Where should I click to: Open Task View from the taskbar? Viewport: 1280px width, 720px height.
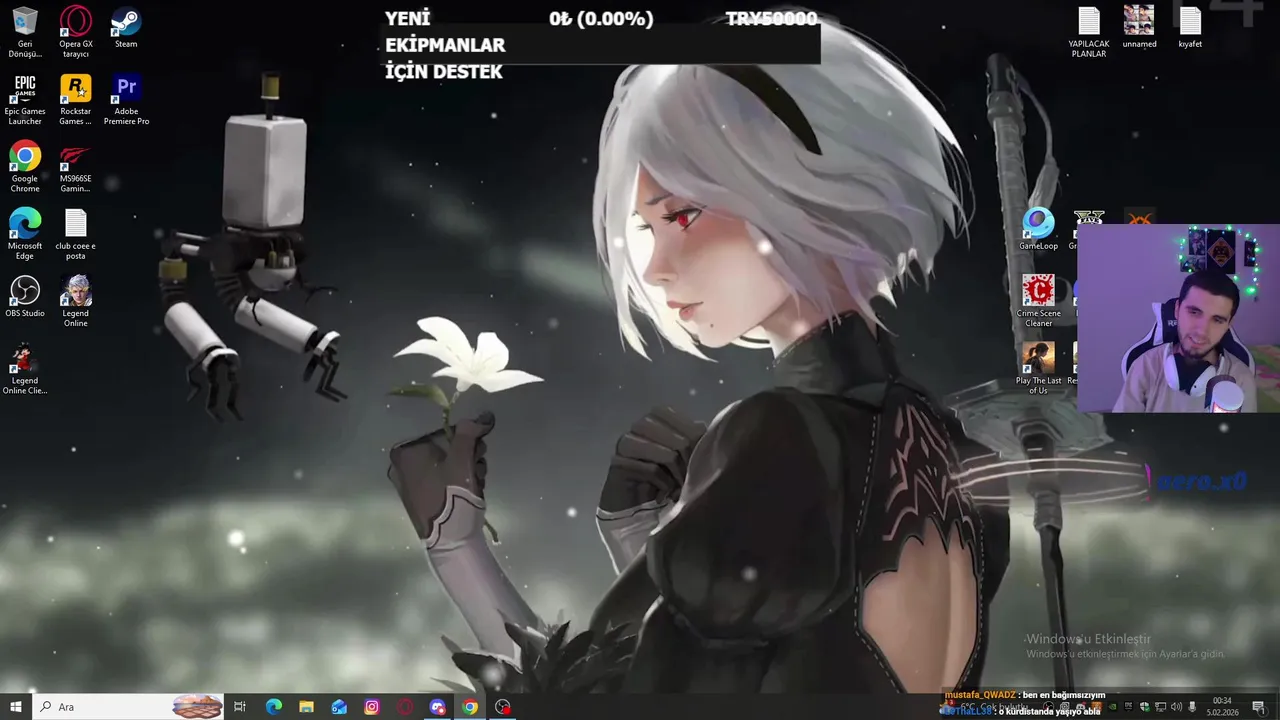[240, 707]
